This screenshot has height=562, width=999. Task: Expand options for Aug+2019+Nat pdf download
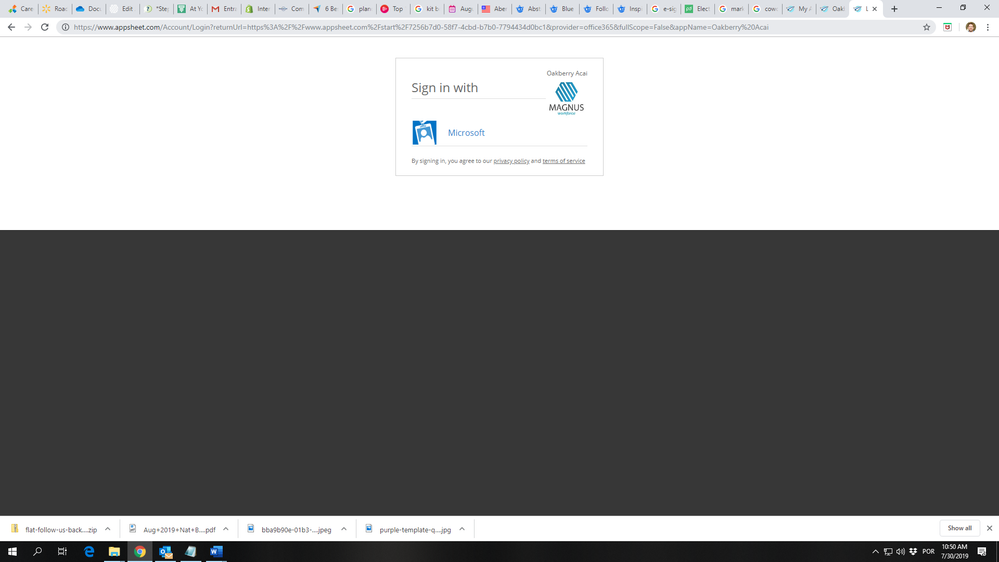[226, 529]
